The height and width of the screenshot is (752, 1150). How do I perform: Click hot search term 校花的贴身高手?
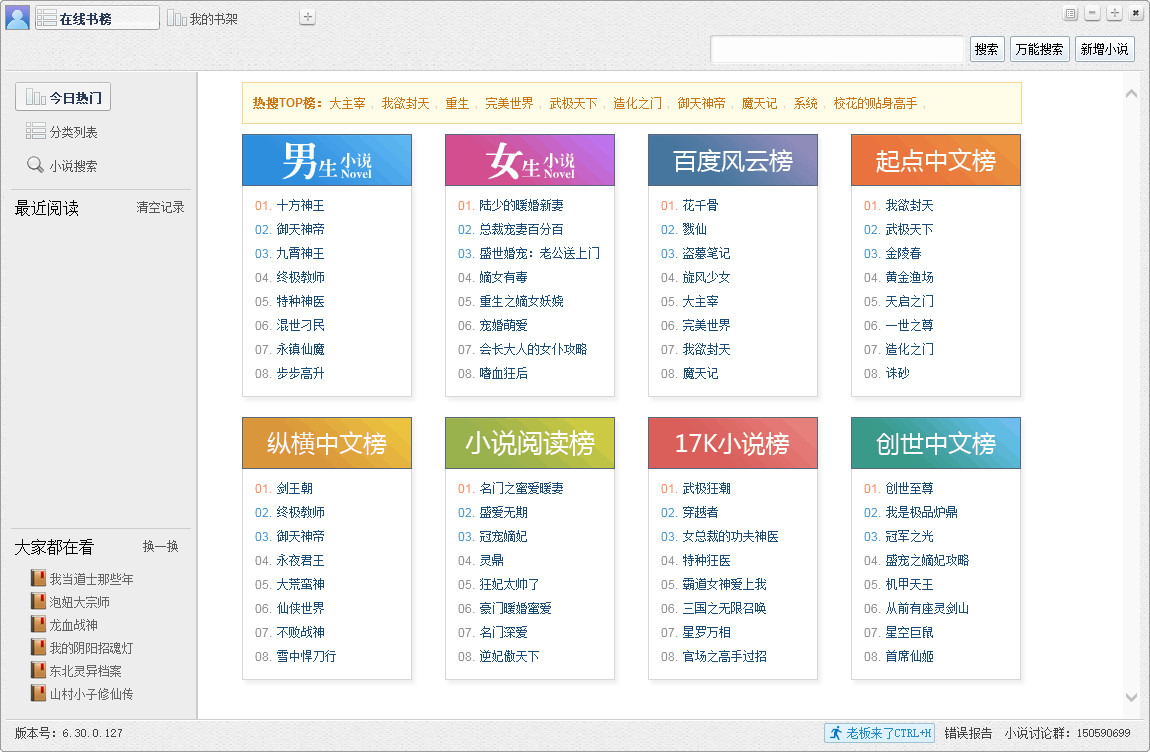click(x=875, y=103)
